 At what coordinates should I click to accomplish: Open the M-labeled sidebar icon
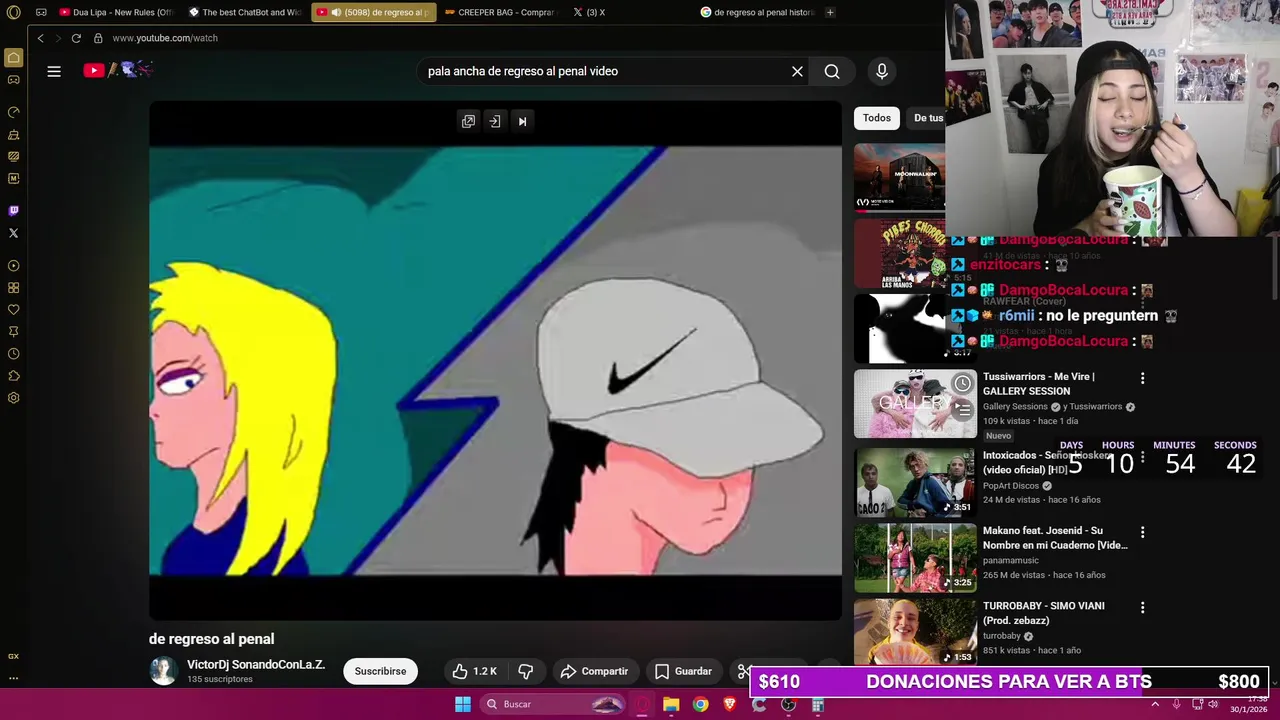(x=13, y=178)
